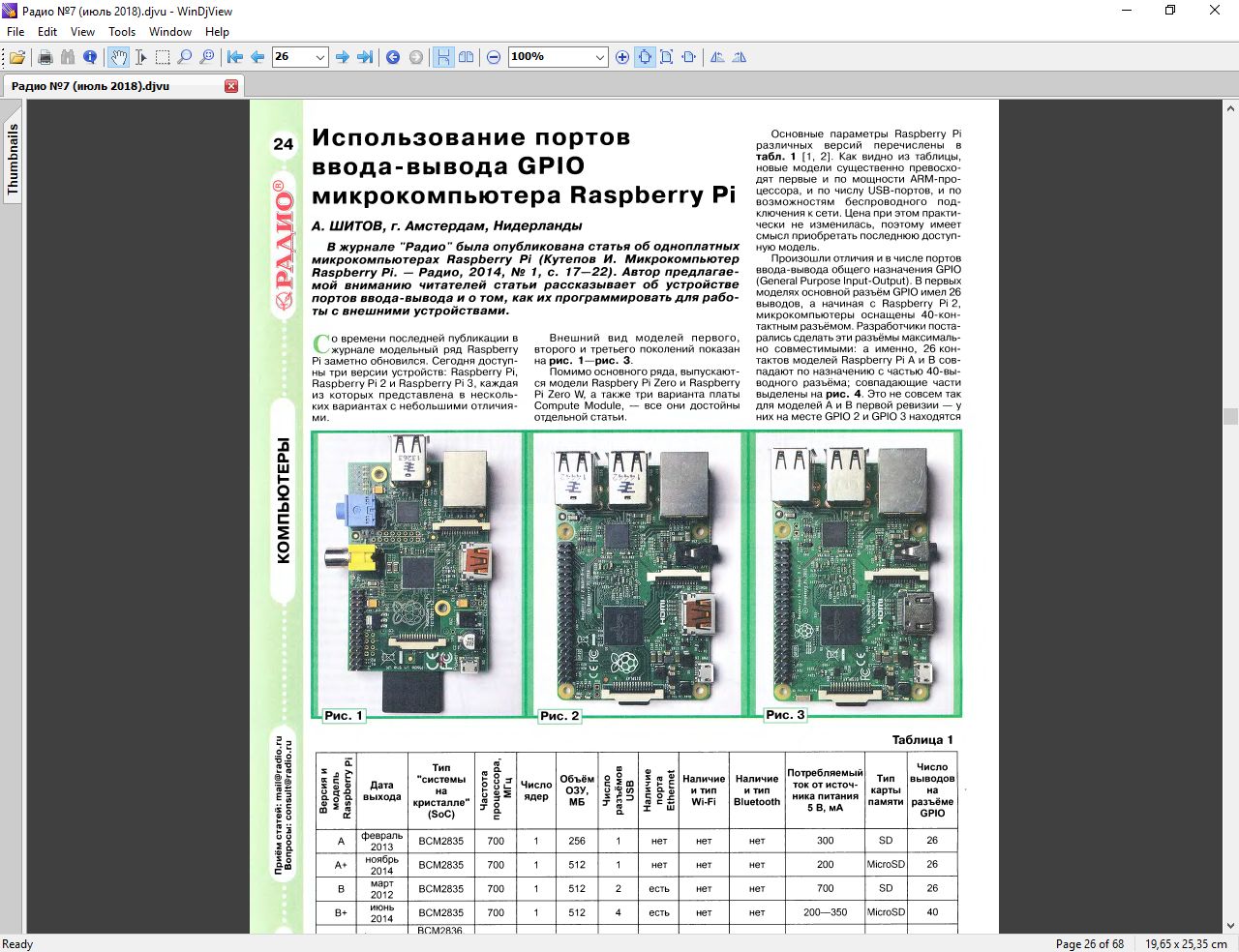The width and height of the screenshot is (1239, 952).
Task: Select the Радио №7 (июль 2018).djvu tab
Action: pyautogui.click(x=122, y=86)
